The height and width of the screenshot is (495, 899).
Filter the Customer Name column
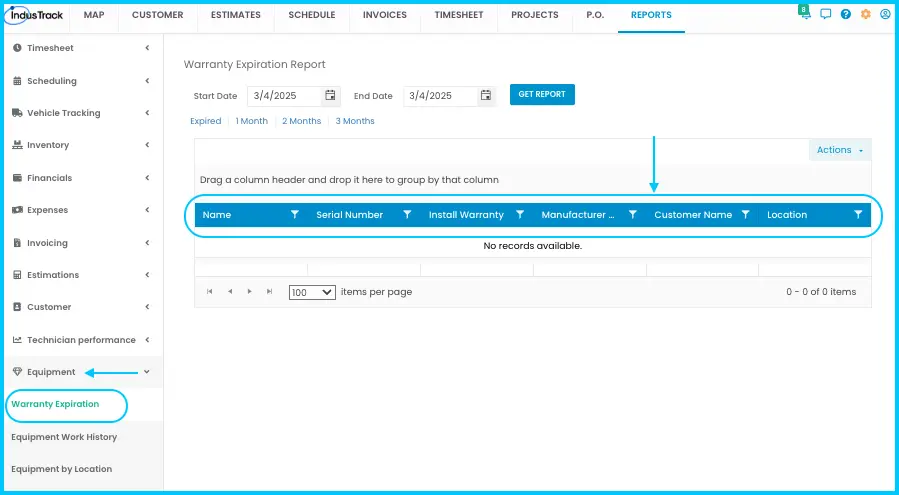745,215
